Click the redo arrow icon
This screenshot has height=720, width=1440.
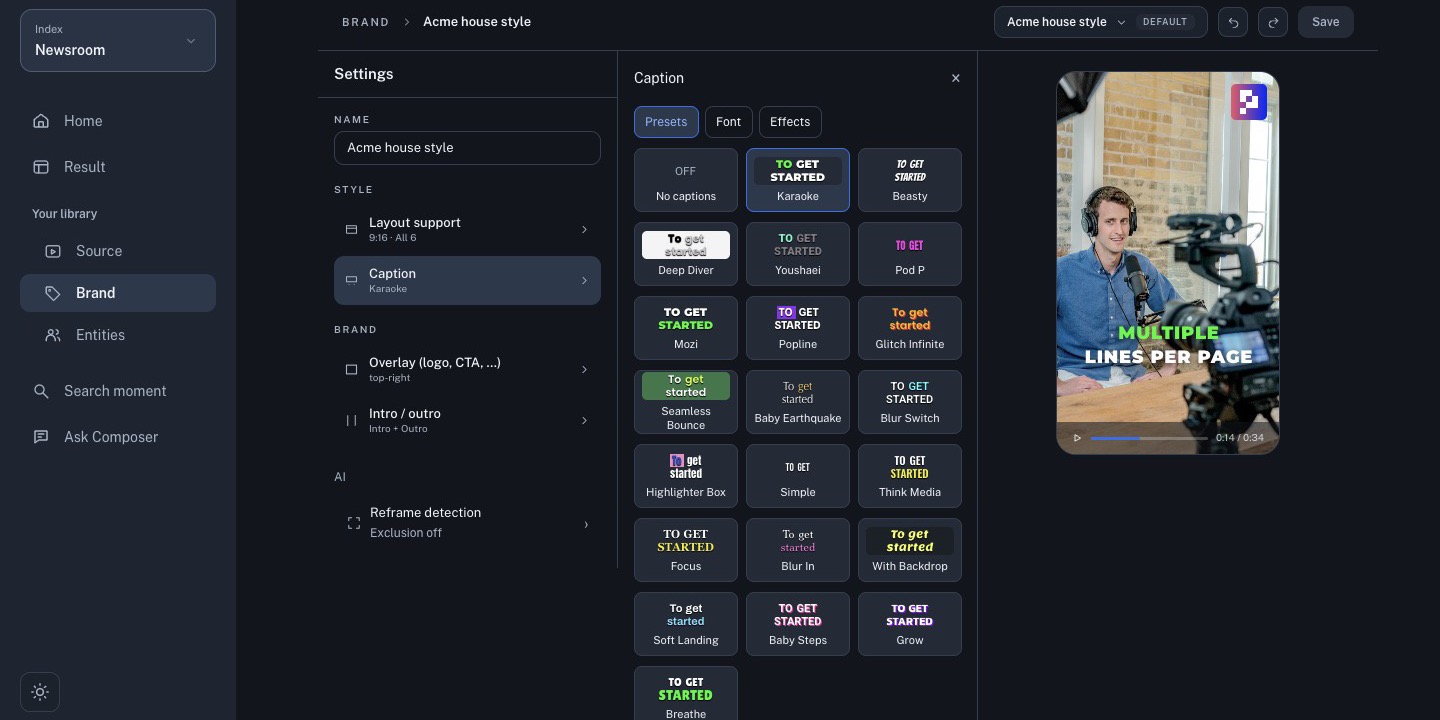tap(1273, 22)
